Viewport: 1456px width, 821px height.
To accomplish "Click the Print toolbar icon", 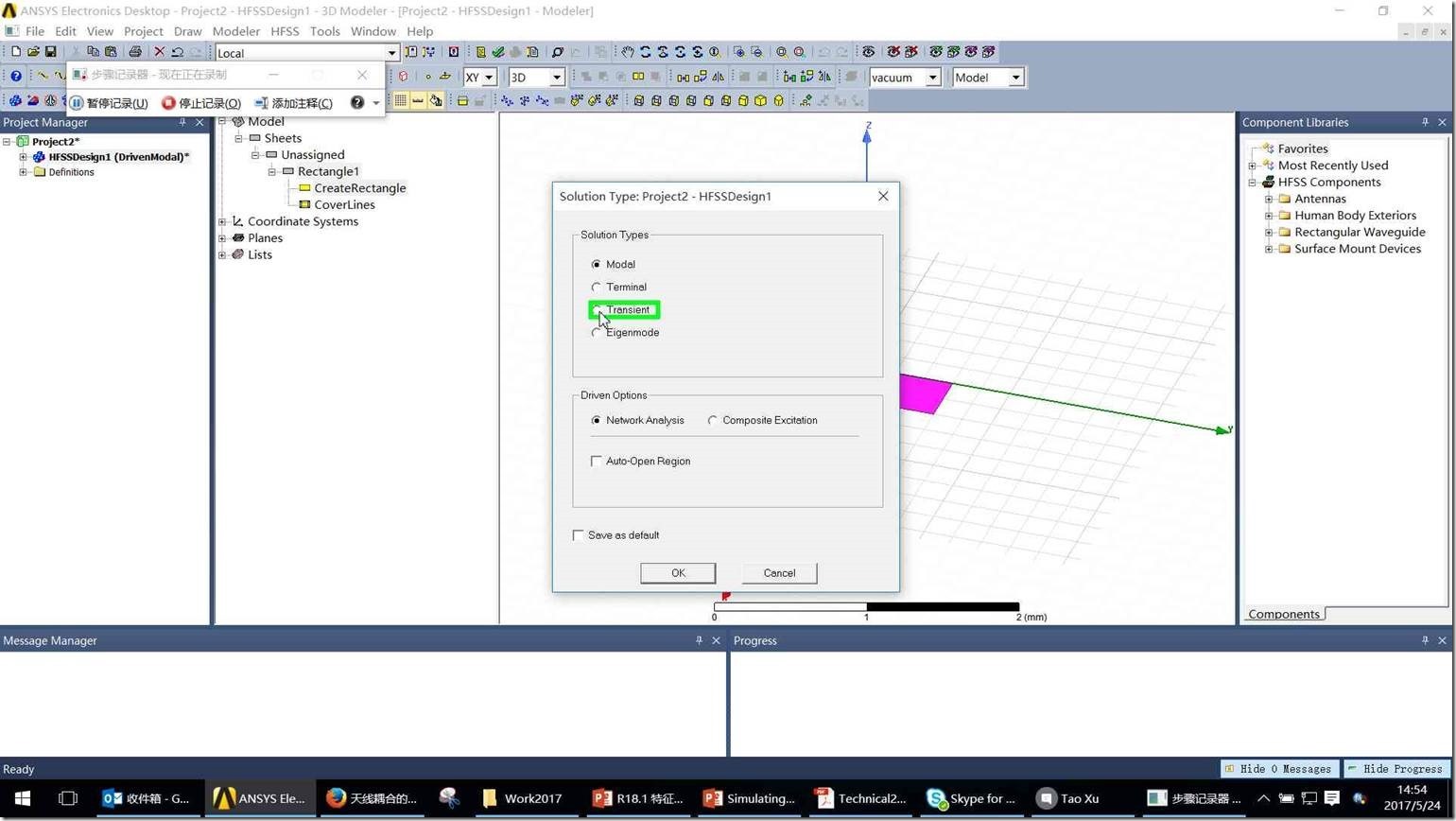I will click(x=135, y=52).
